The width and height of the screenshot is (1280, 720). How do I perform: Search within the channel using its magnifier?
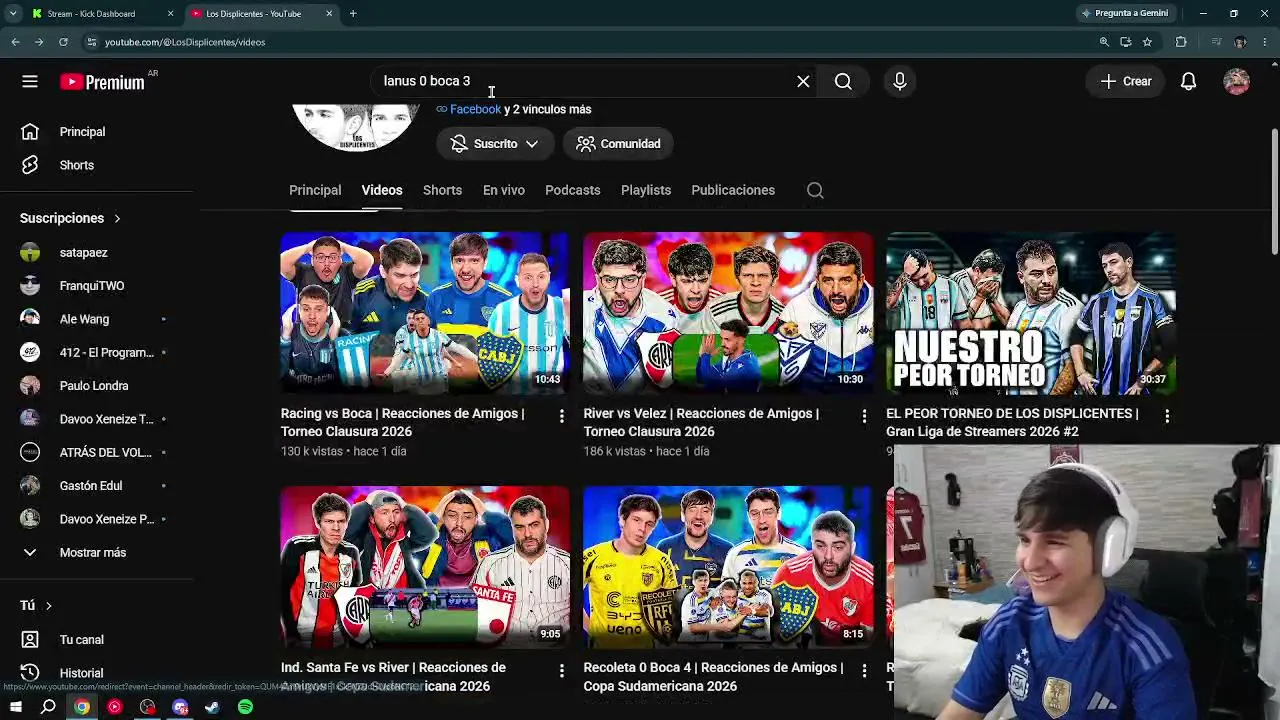815,190
